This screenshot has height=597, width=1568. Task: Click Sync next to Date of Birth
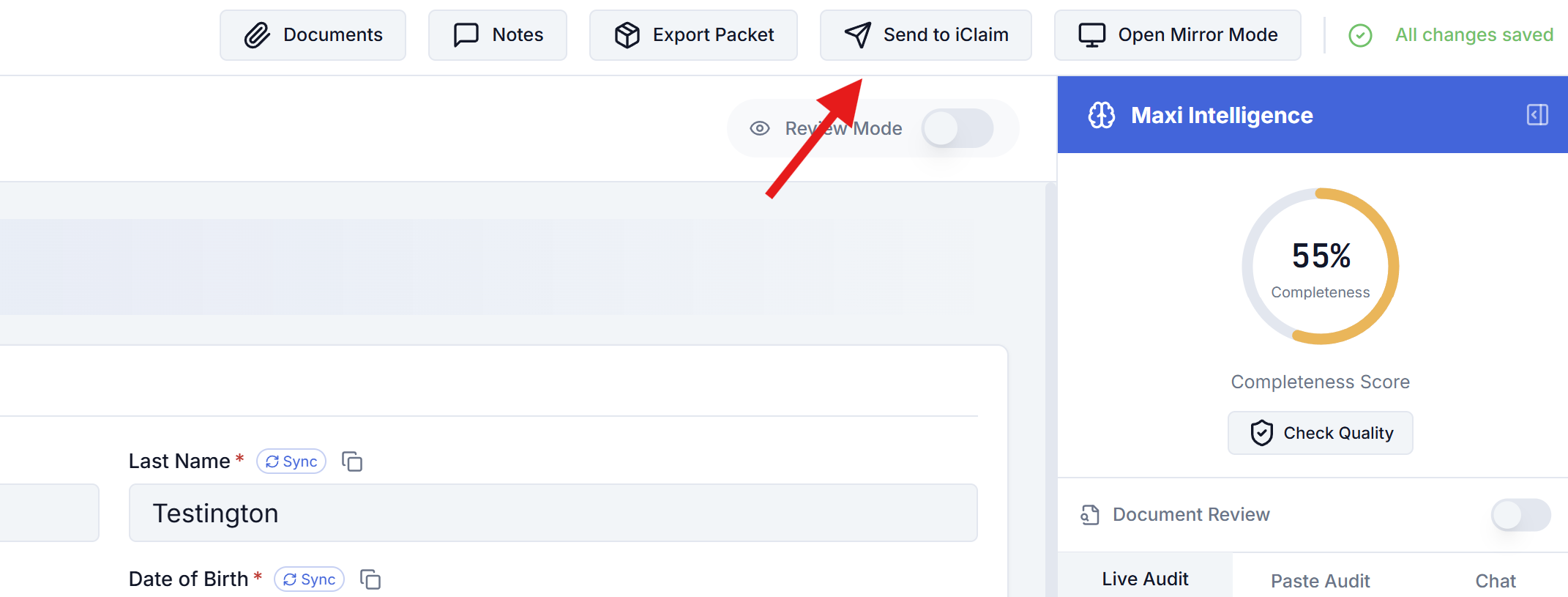tap(309, 579)
